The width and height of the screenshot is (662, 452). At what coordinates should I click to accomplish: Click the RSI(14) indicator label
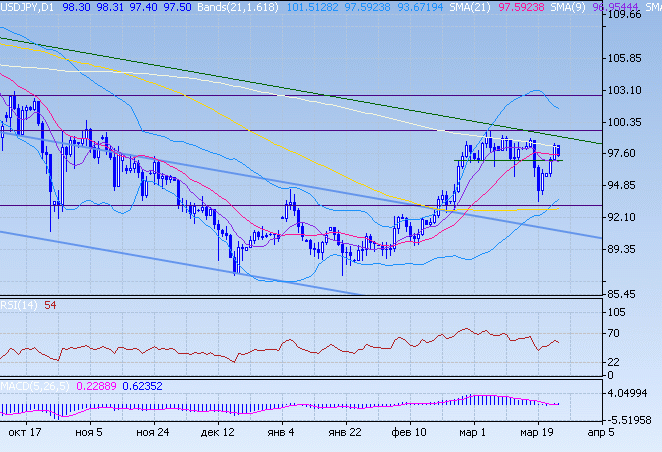coord(18,304)
